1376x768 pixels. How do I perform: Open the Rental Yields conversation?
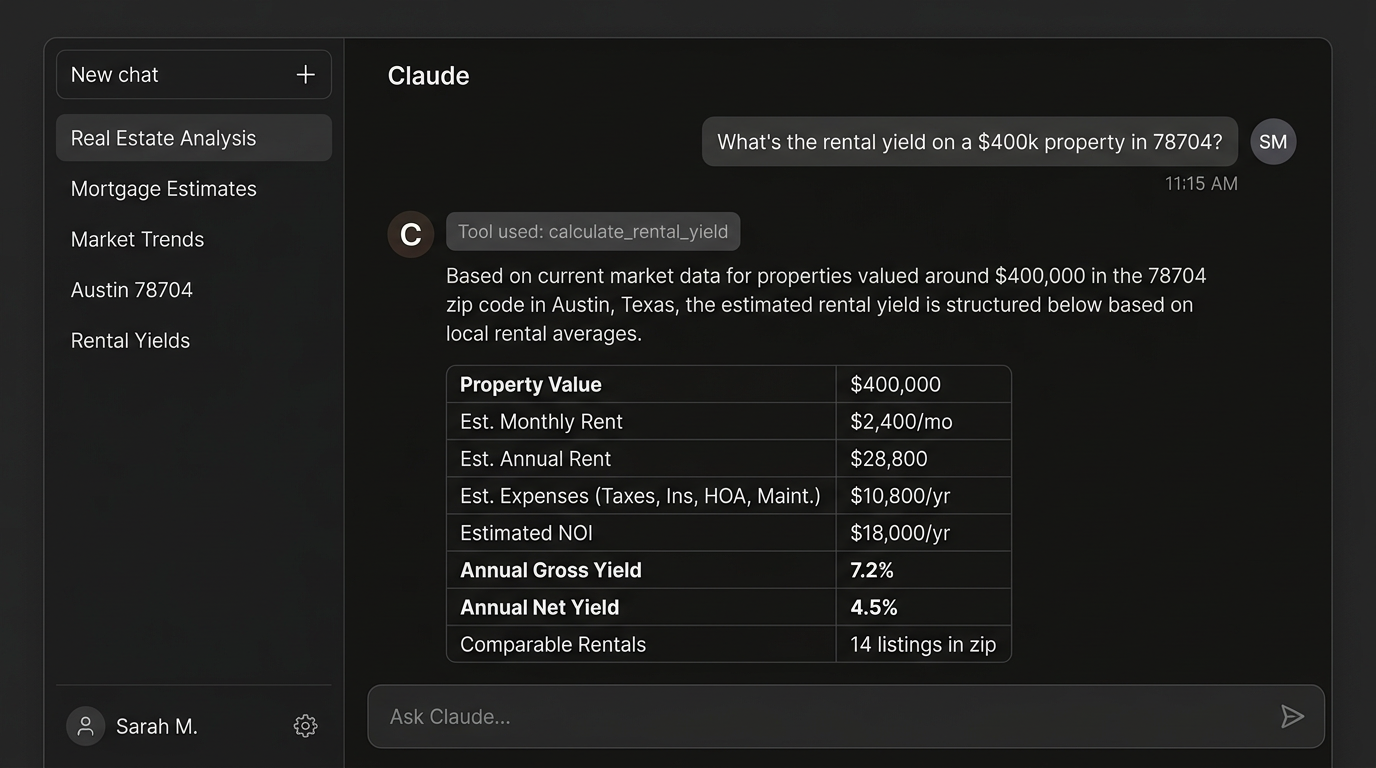click(130, 340)
